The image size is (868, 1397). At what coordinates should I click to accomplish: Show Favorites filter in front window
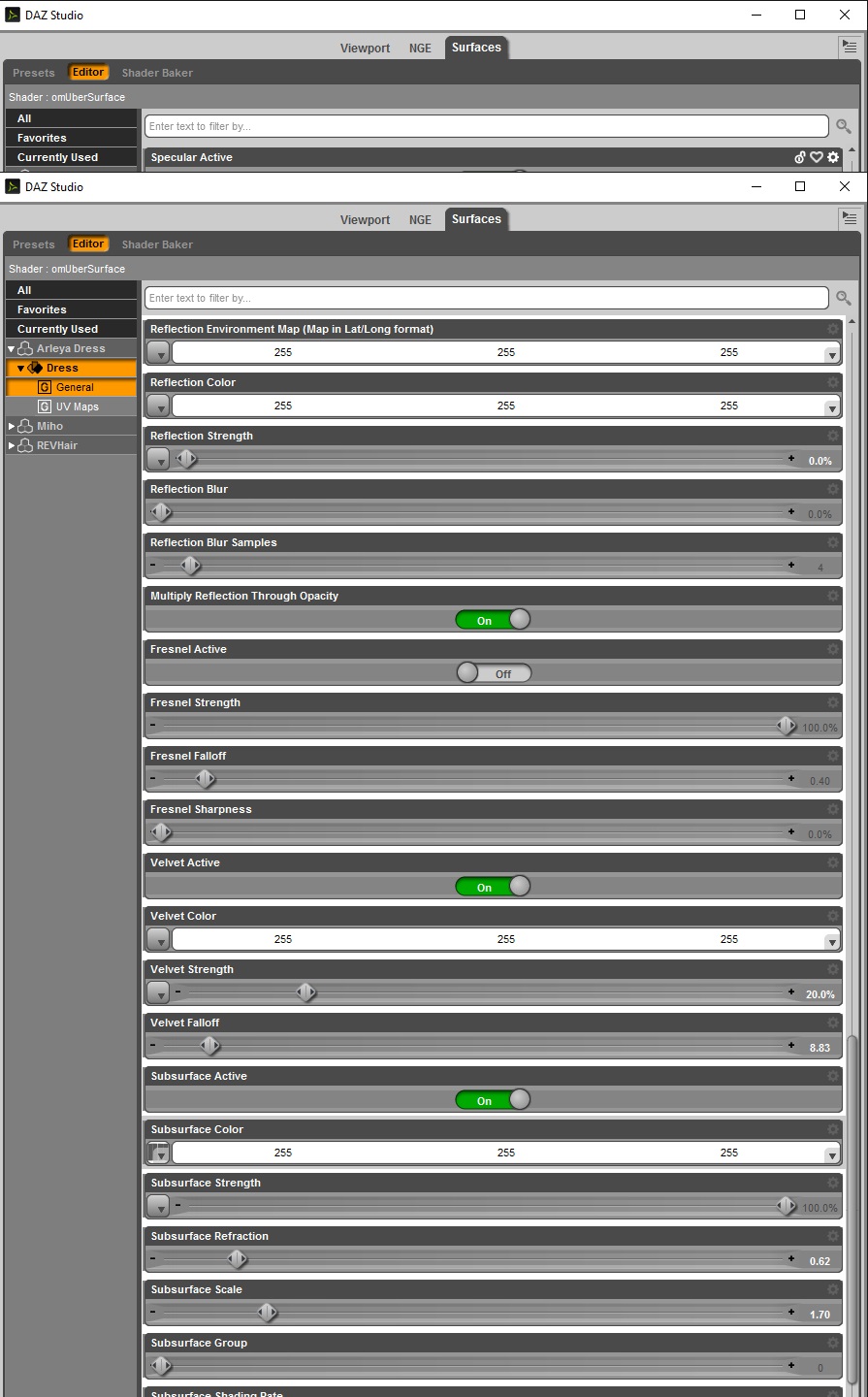(x=71, y=309)
